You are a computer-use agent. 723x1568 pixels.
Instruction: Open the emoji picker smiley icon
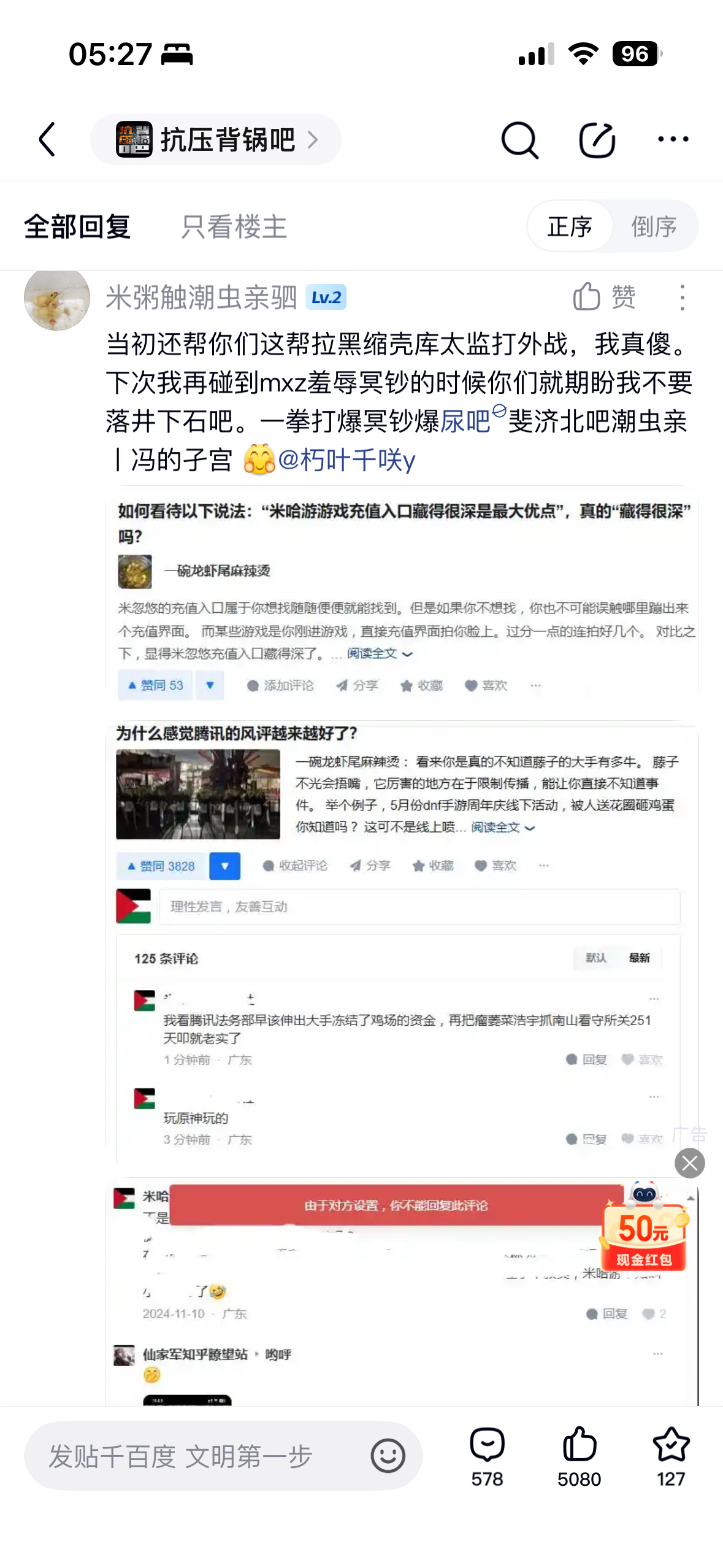coord(388,1455)
